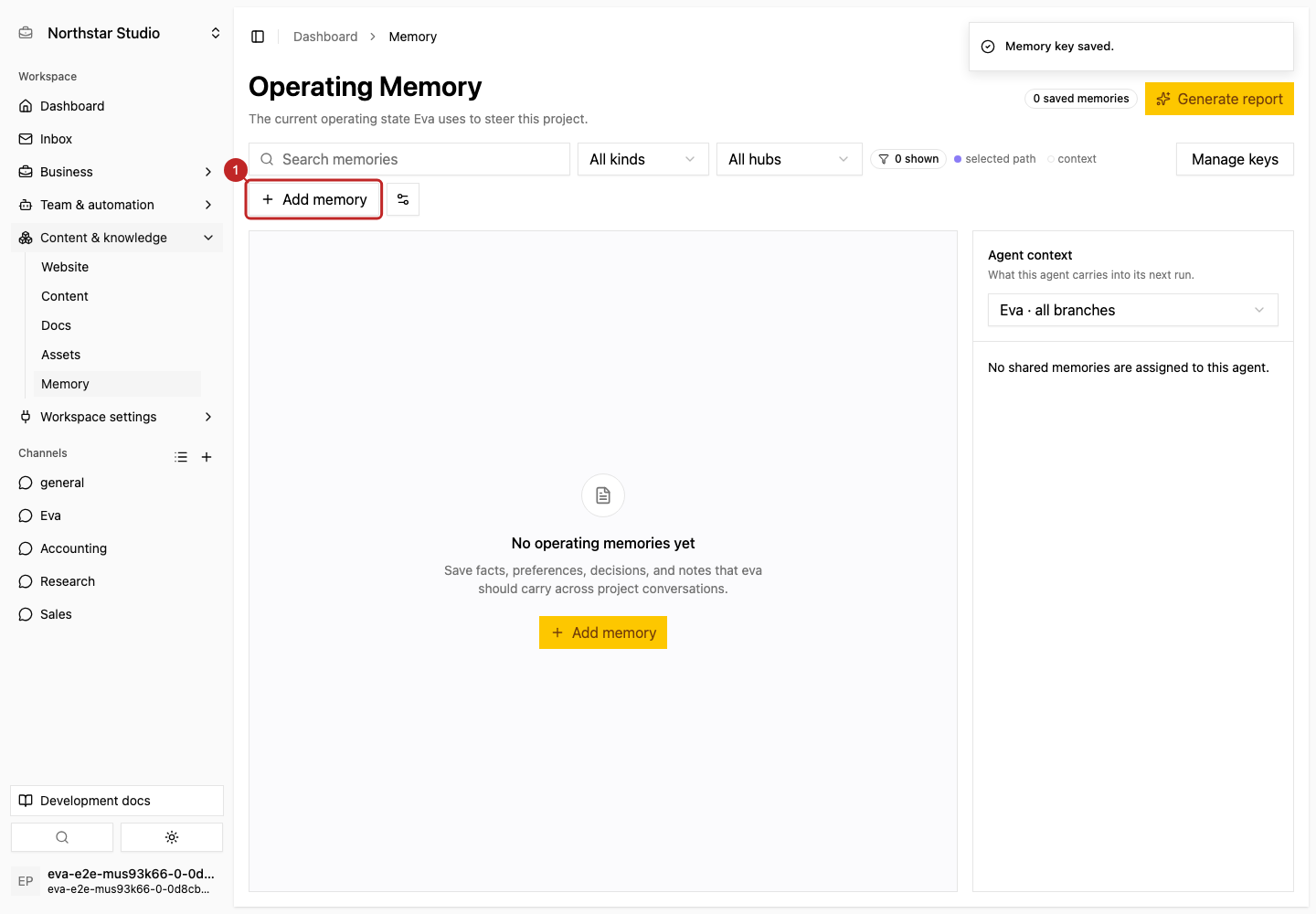Open Development docs link

117,801
